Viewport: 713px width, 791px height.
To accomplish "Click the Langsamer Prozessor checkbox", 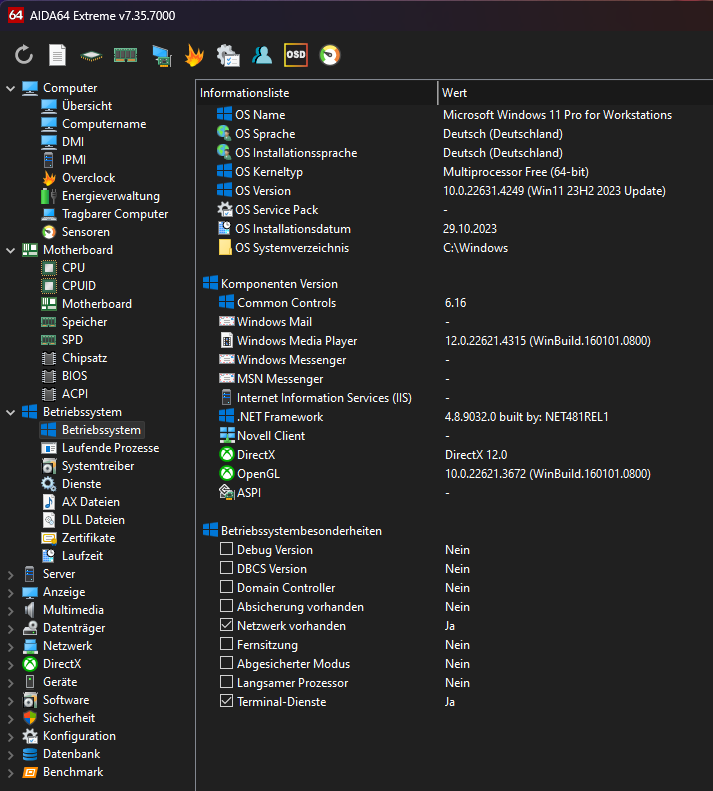I will pos(227,682).
